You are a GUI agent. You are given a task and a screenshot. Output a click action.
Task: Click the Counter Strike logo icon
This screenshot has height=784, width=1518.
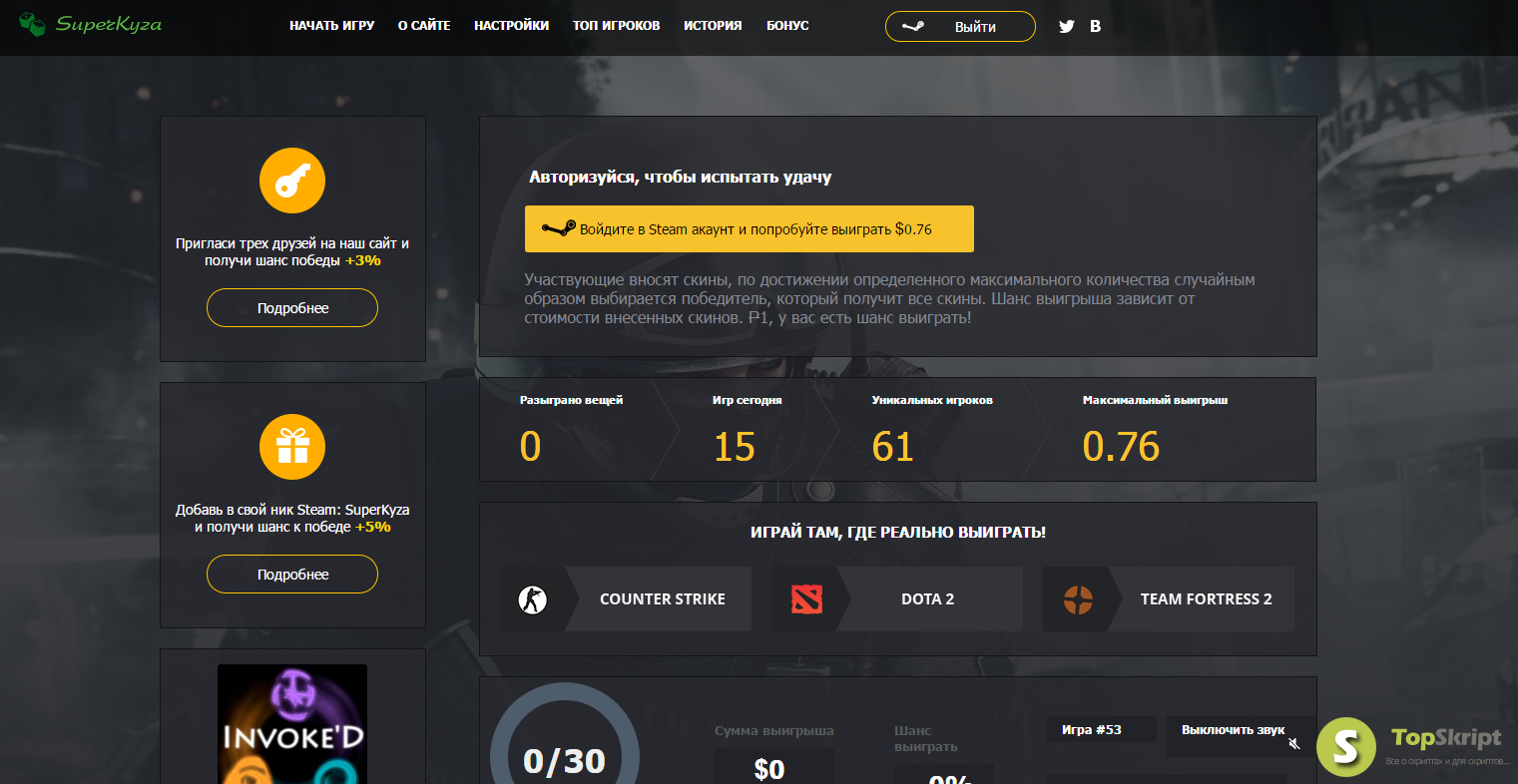[533, 599]
